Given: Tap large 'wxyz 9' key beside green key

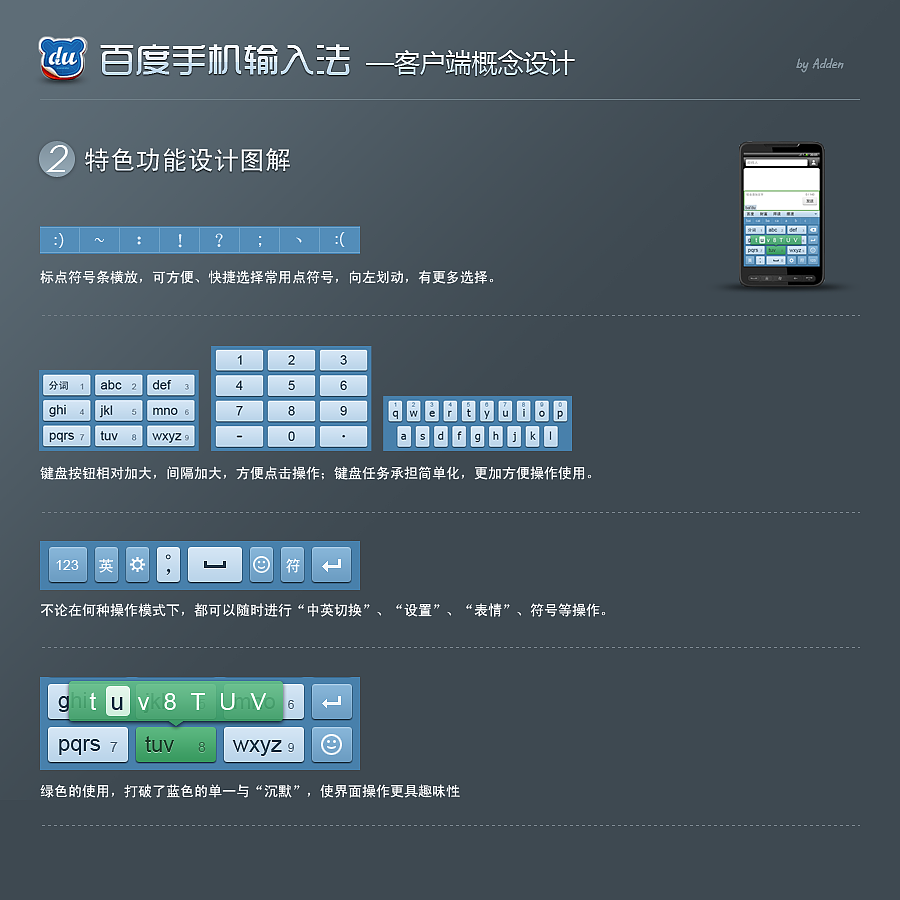Looking at the screenshot, I should coord(264,744).
